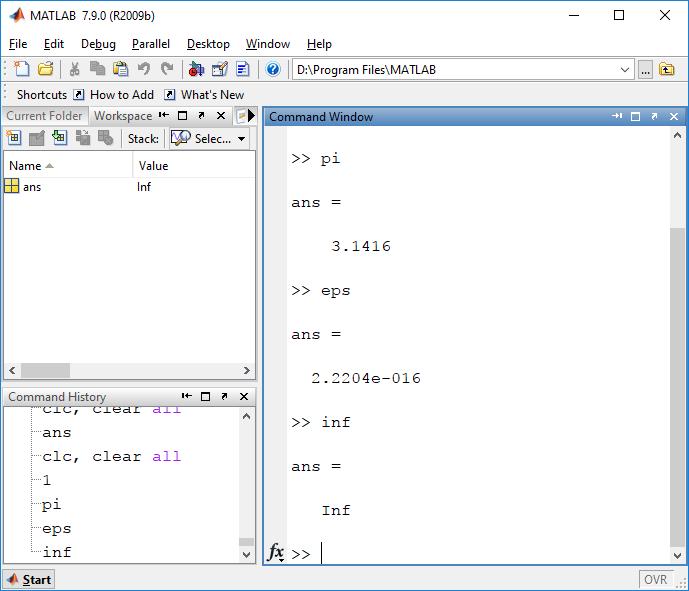Minimize the Workspace panel to side
This screenshot has height=591, width=689.
tap(164, 115)
